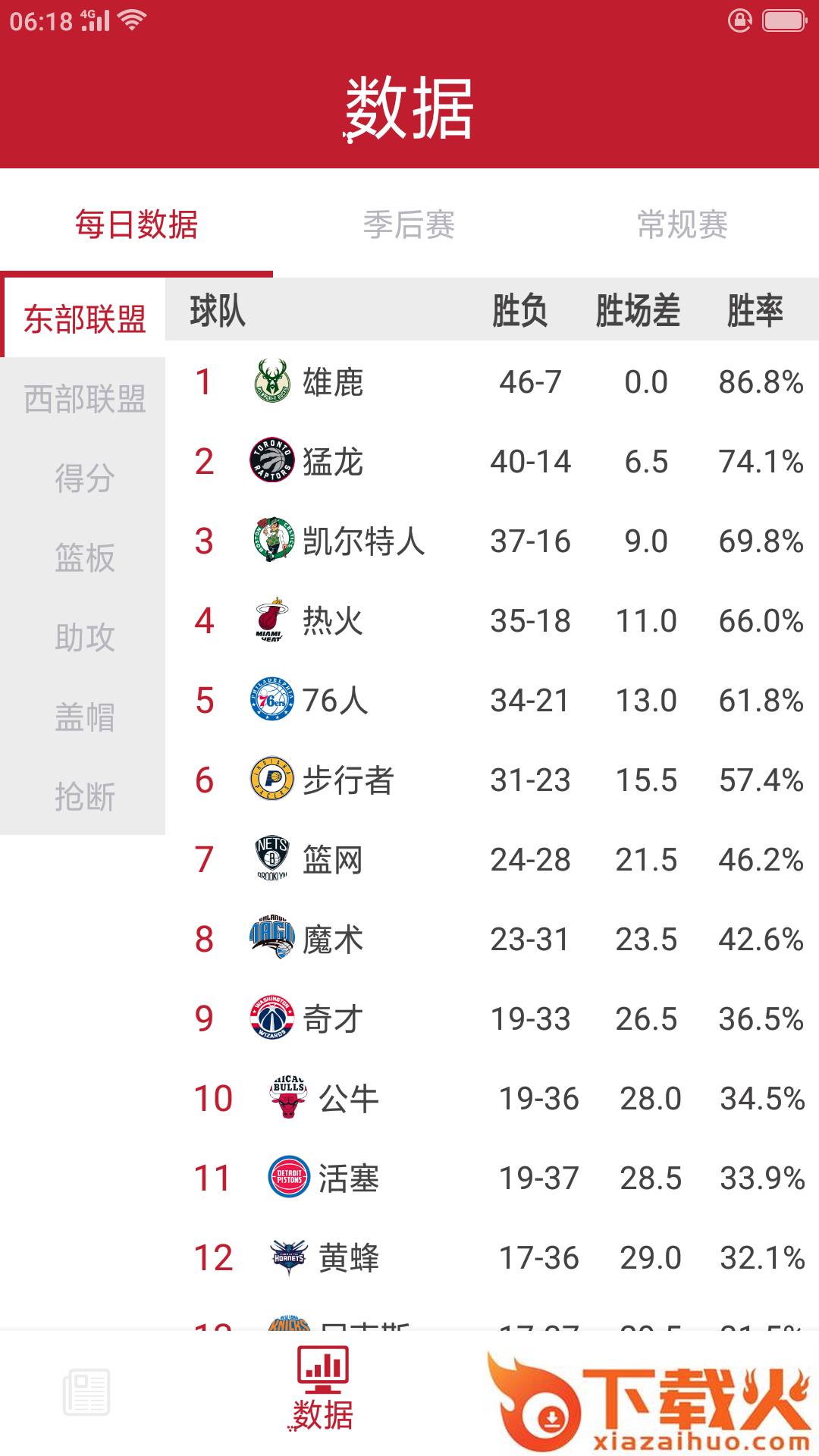
Task: Open the 得分 stats category
Action: click(x=84, y=479)
